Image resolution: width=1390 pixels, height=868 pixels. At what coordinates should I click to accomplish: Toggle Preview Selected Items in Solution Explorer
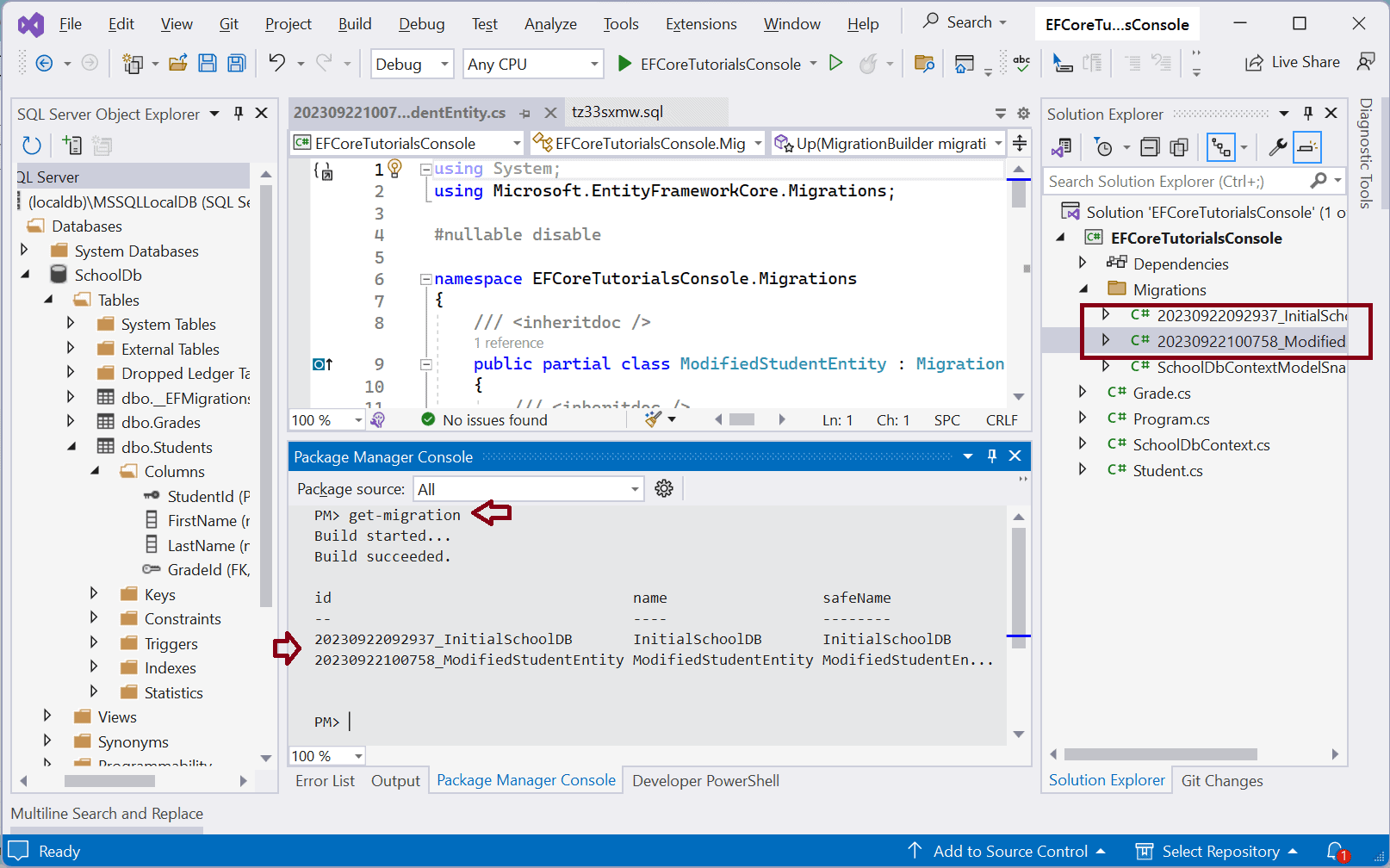click(x=1307, y=147)
